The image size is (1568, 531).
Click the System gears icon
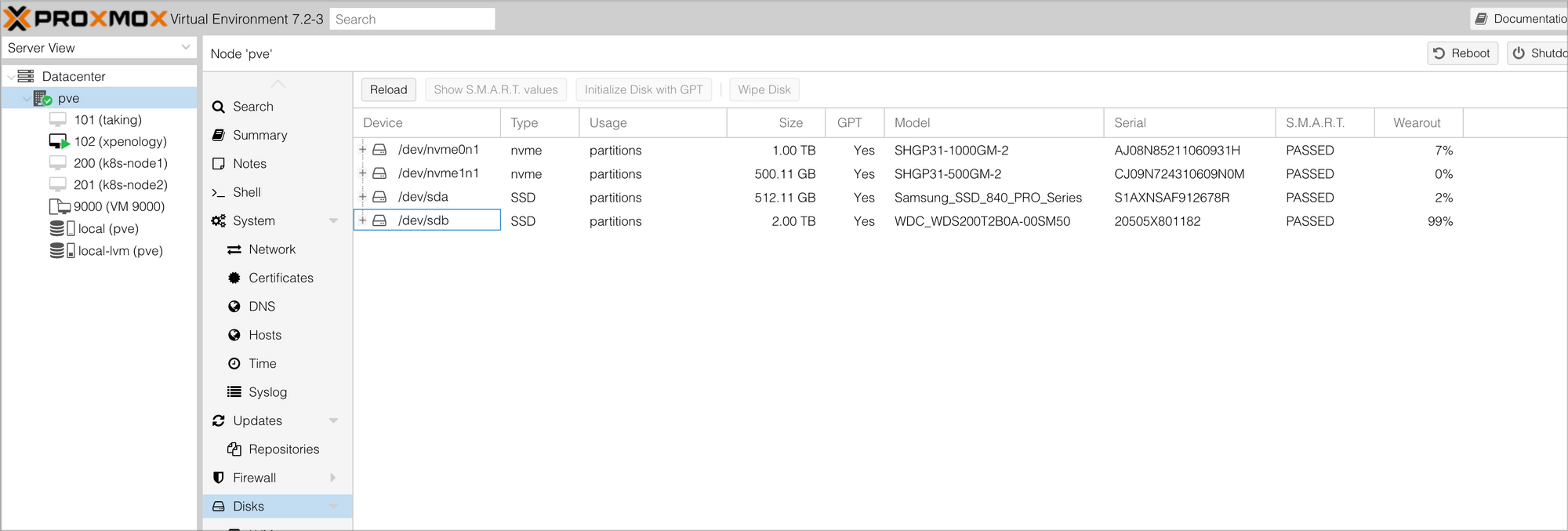point(219,220)
